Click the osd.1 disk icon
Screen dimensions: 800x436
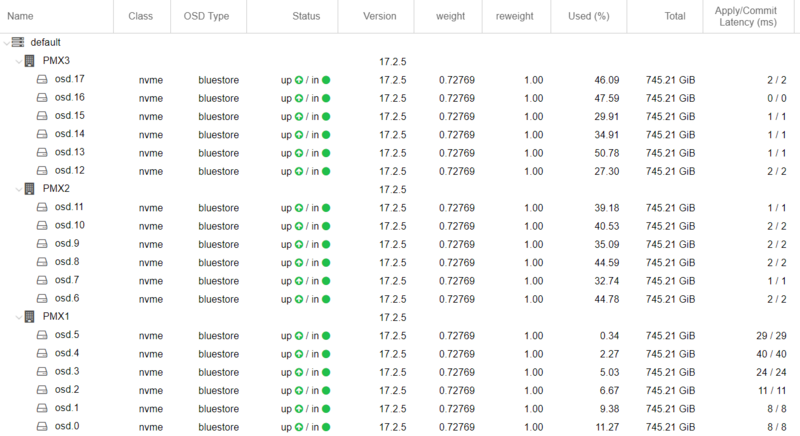42,408
